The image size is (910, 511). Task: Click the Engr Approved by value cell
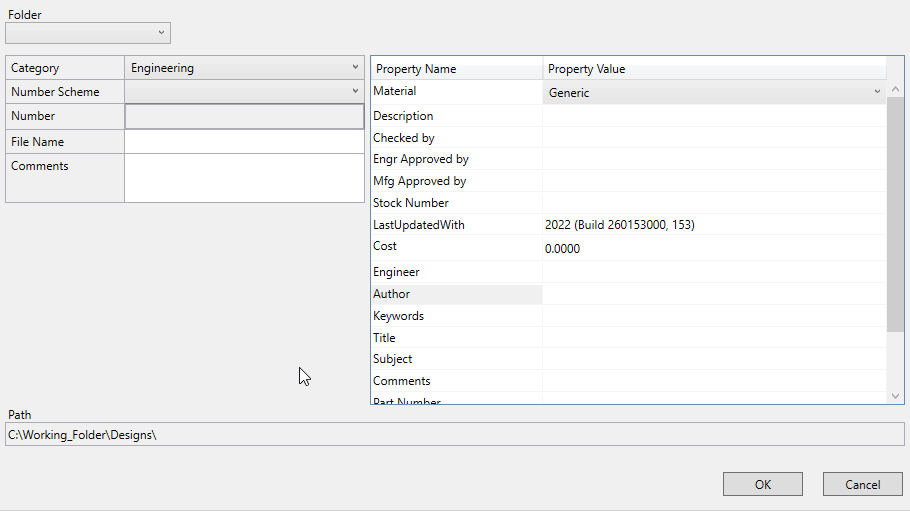pyautogui.click(x=714, y=160)
